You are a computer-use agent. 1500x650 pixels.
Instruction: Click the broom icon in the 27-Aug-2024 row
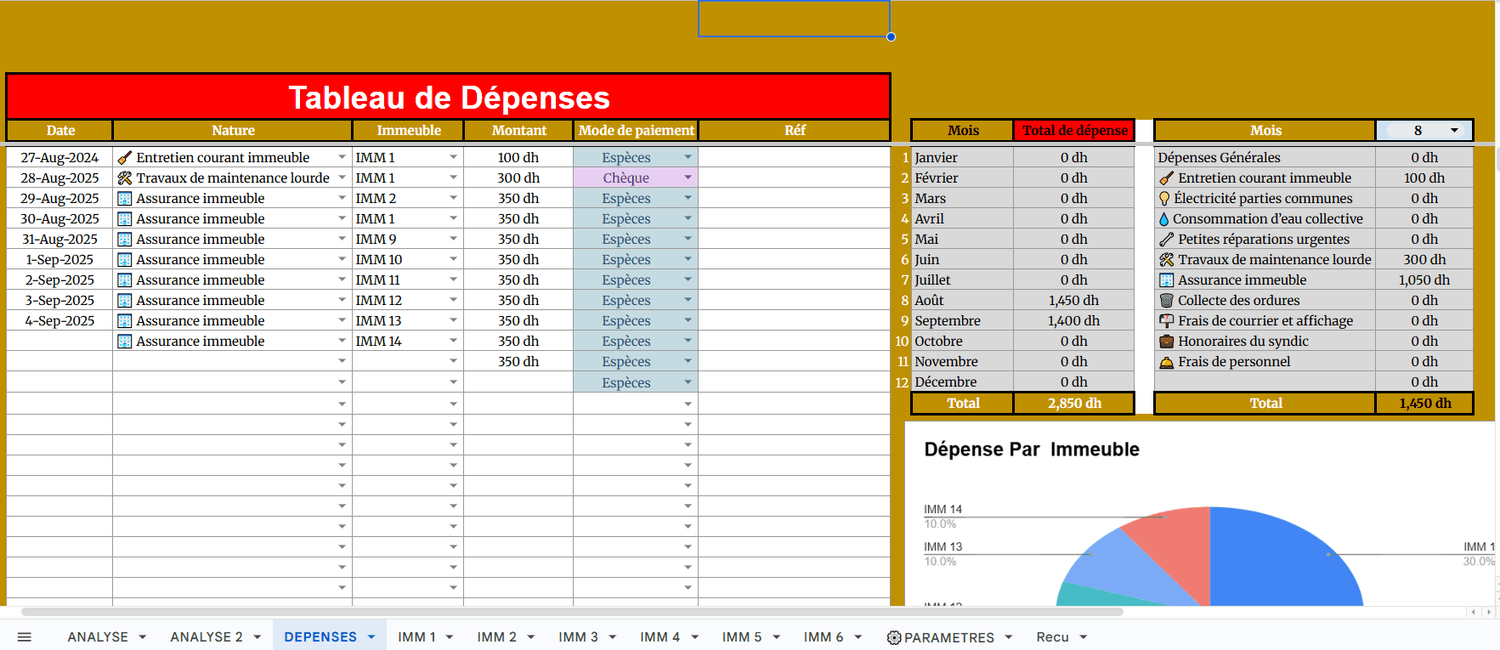tap(125, 157)
